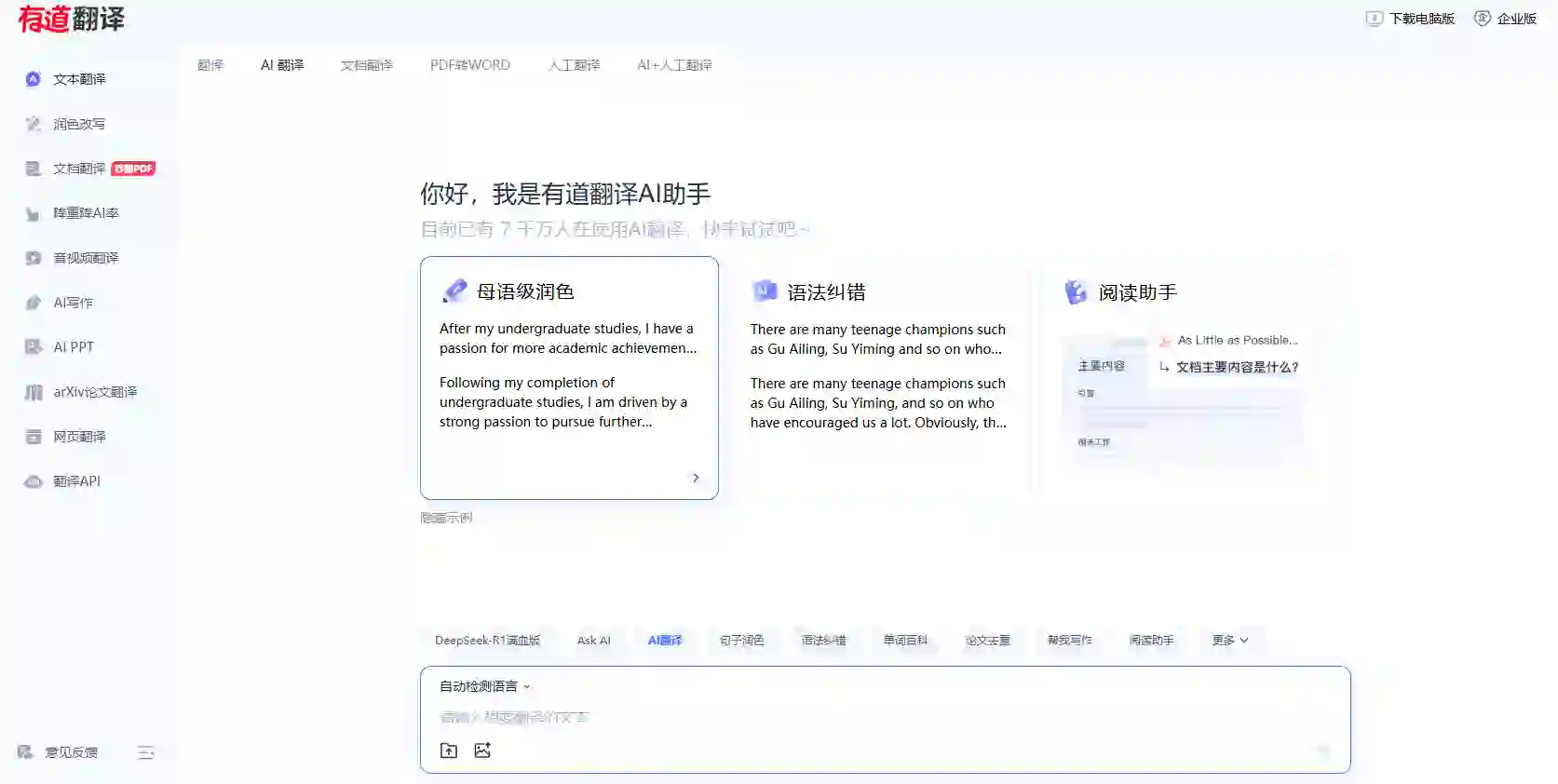Open 网页翻译 in the left sidebar

click(79, 437)
